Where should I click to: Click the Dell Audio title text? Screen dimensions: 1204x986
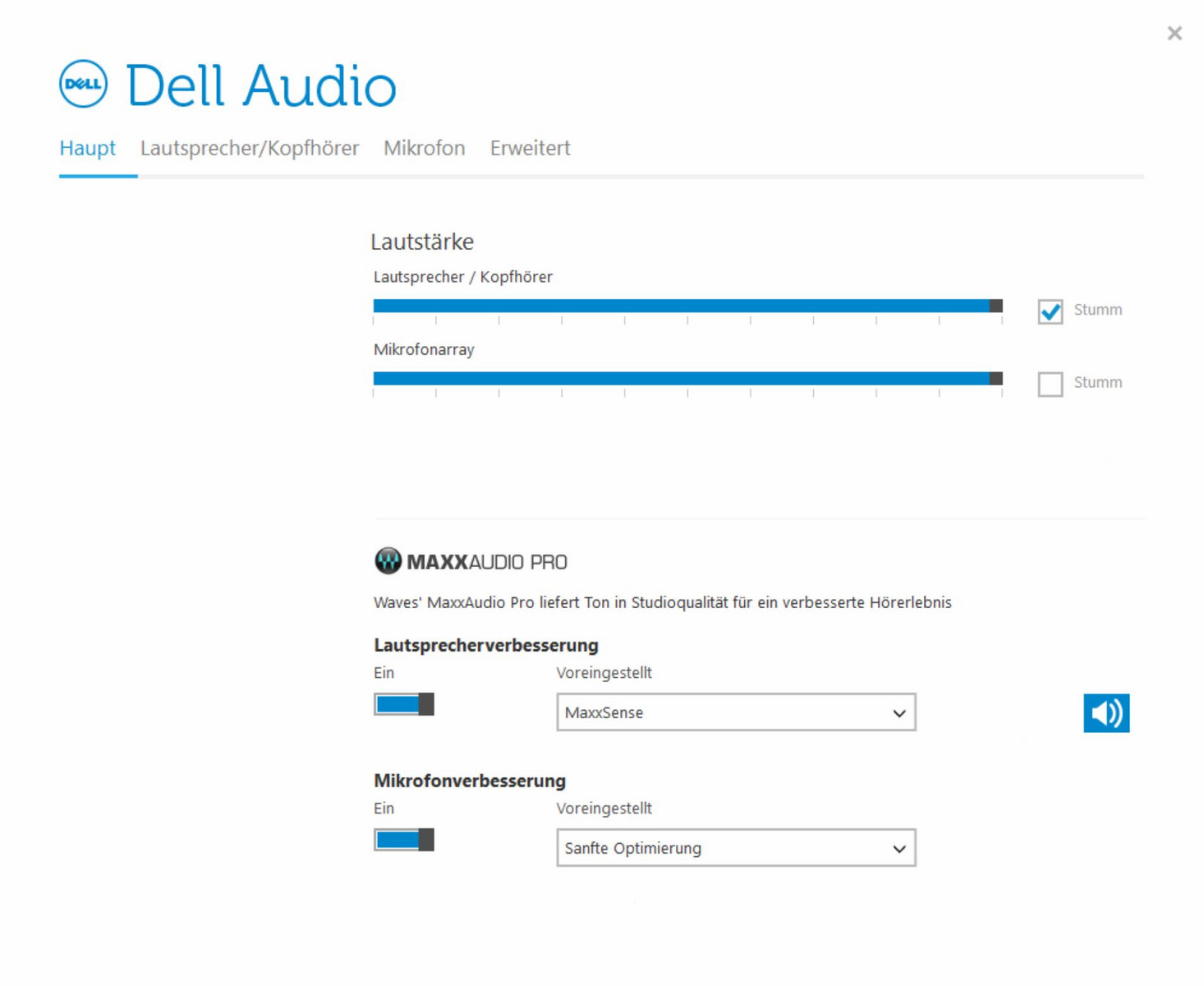coord(261,85)
